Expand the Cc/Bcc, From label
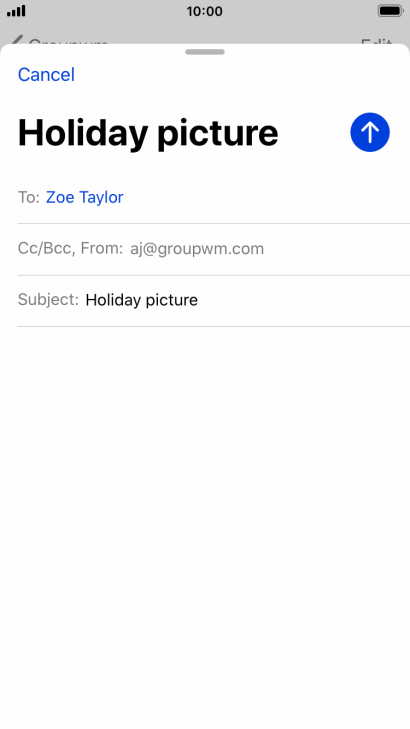410x729 pixels. pyautogui.click(x=70, y=248)
